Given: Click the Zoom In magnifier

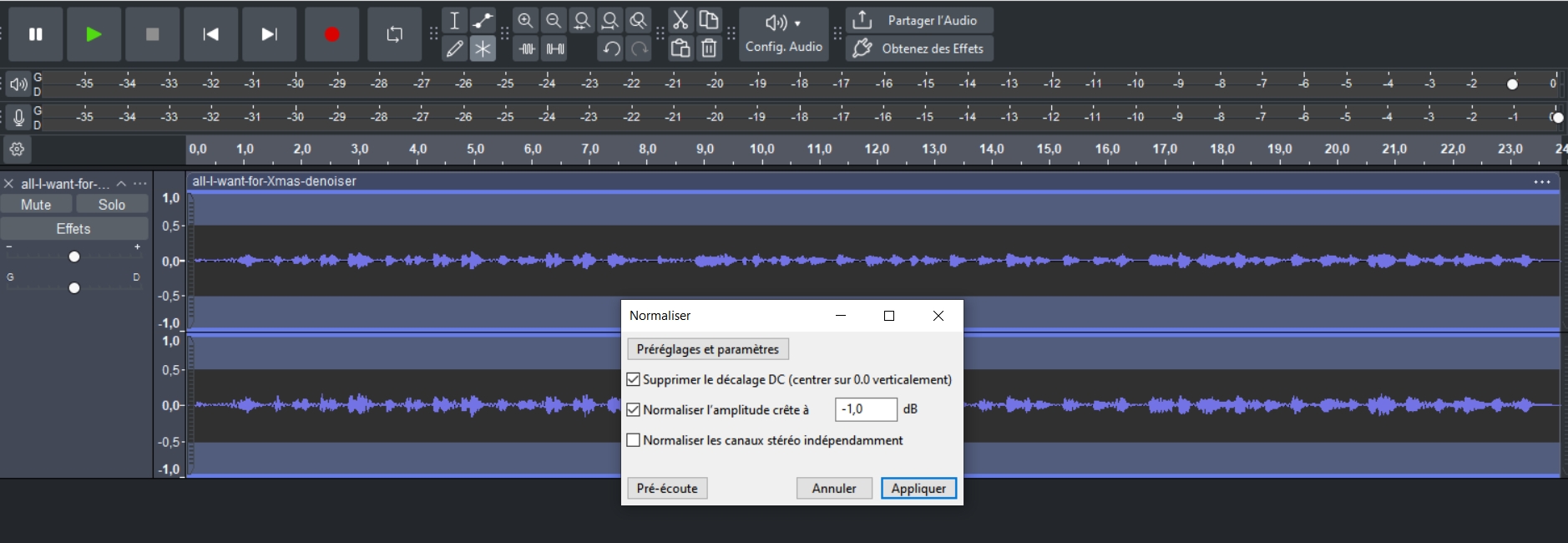Looking at the screenshot, I should [525, 21].
